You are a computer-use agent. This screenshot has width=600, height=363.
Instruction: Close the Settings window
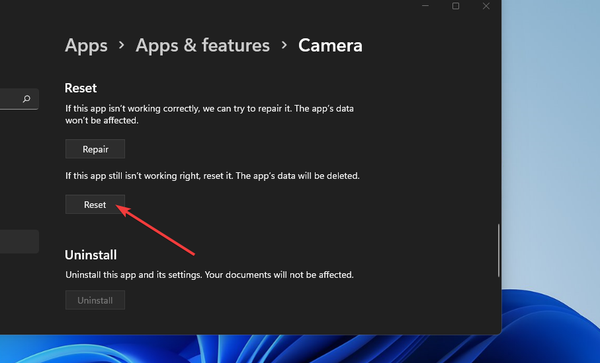click(x=486, y=6)
